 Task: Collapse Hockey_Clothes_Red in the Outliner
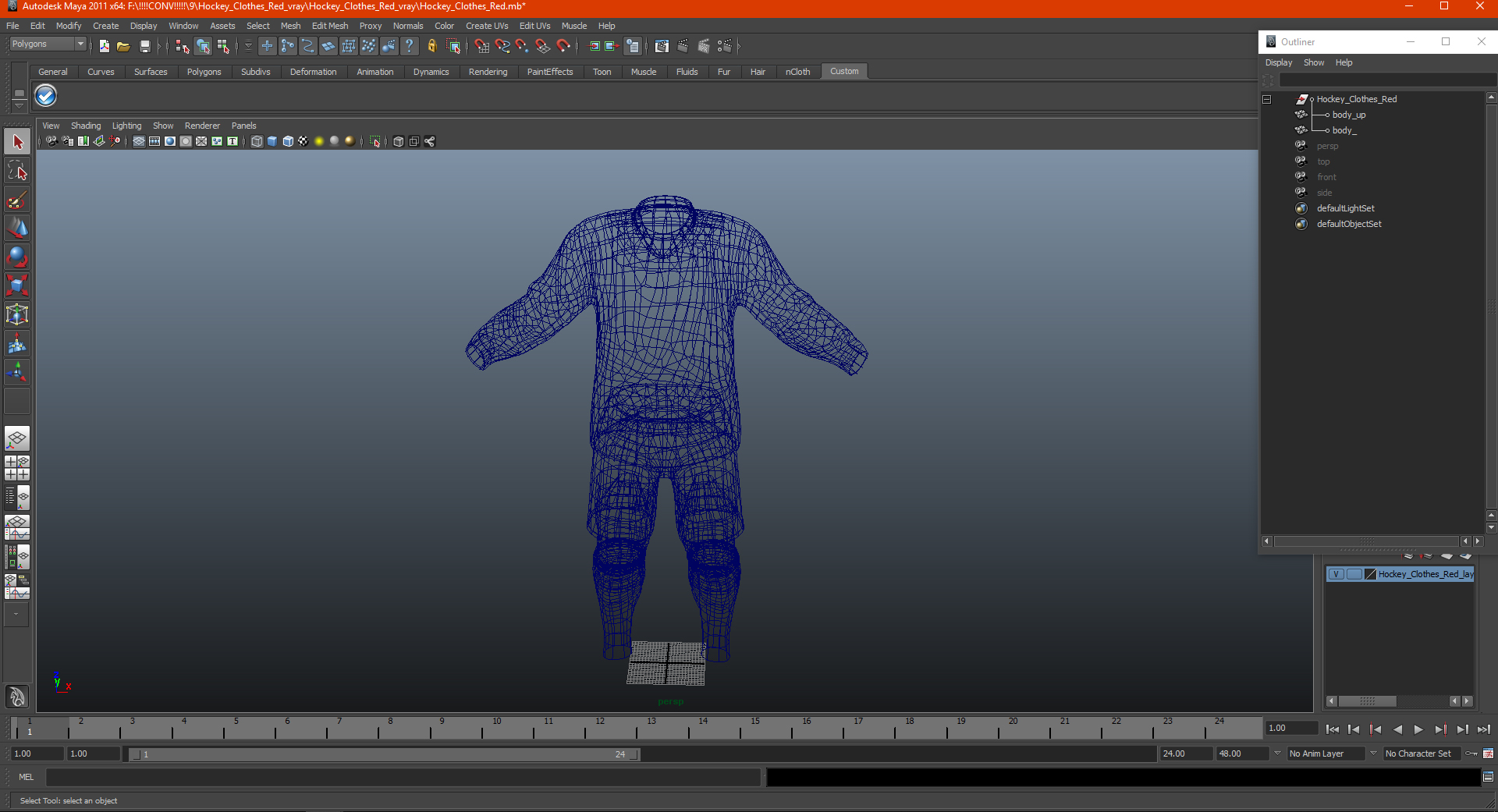click(x=1267, y=99)
